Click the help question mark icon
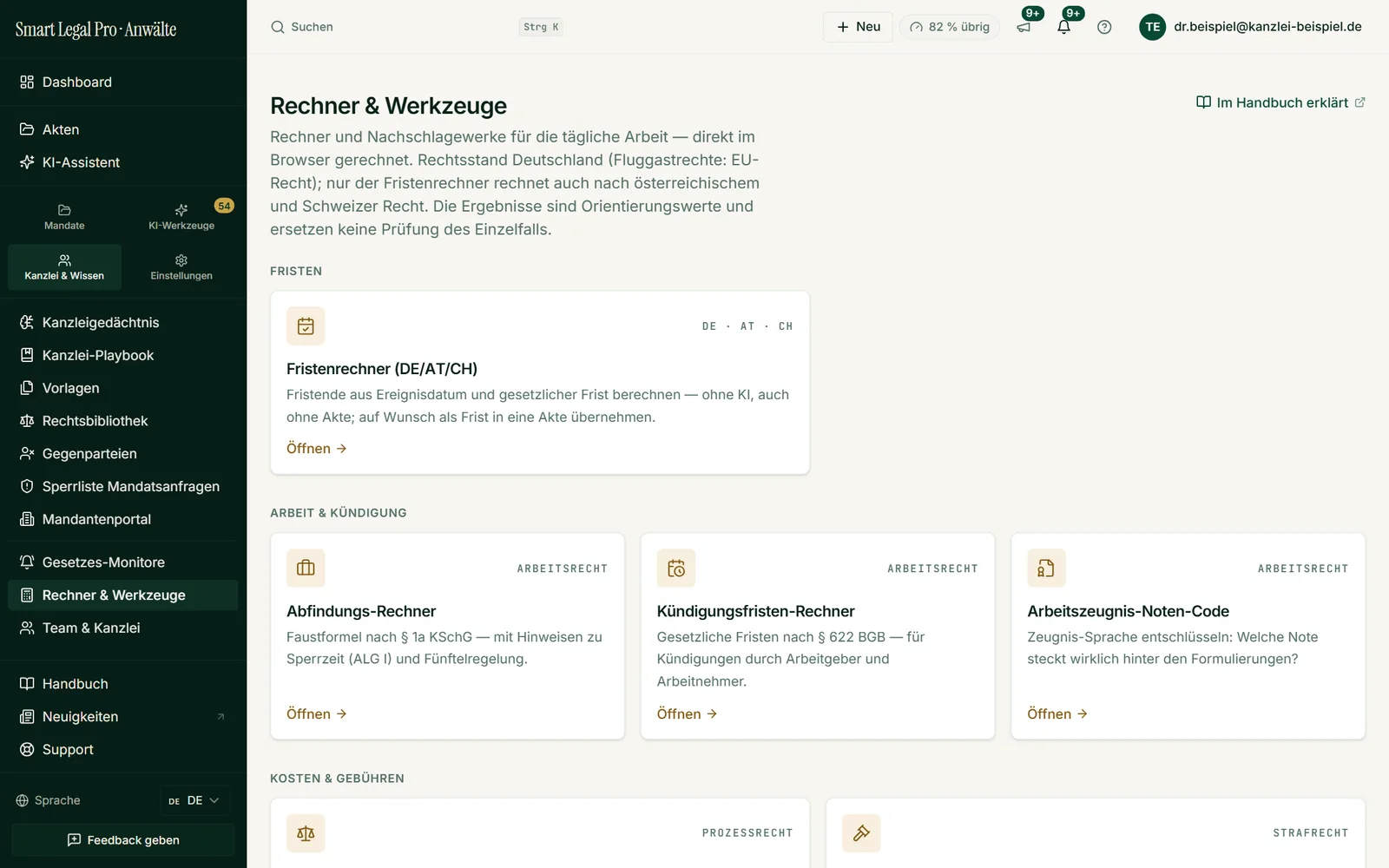The image size is (1389, 868). coord(1104,27)
